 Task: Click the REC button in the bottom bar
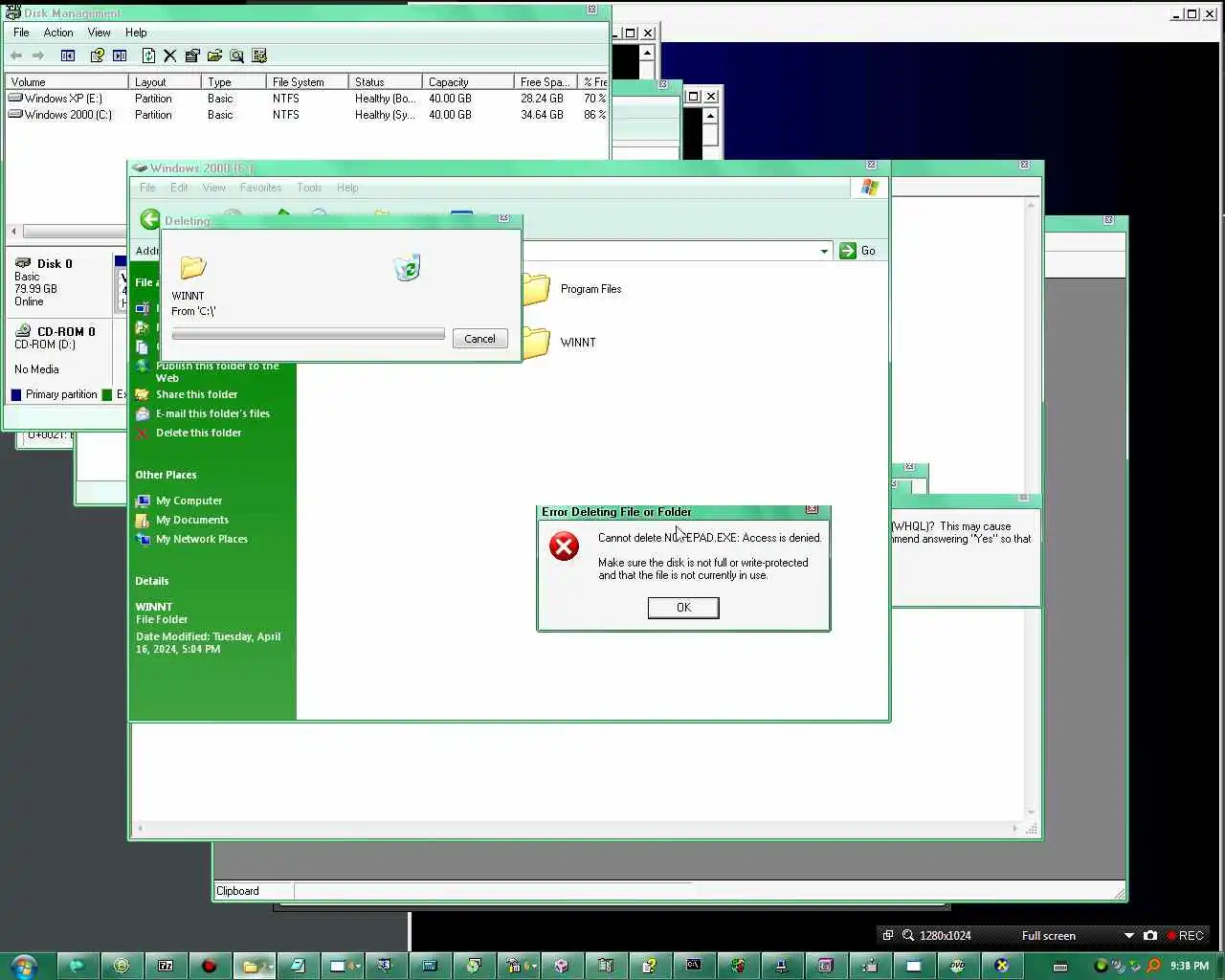pos(1185,935)
